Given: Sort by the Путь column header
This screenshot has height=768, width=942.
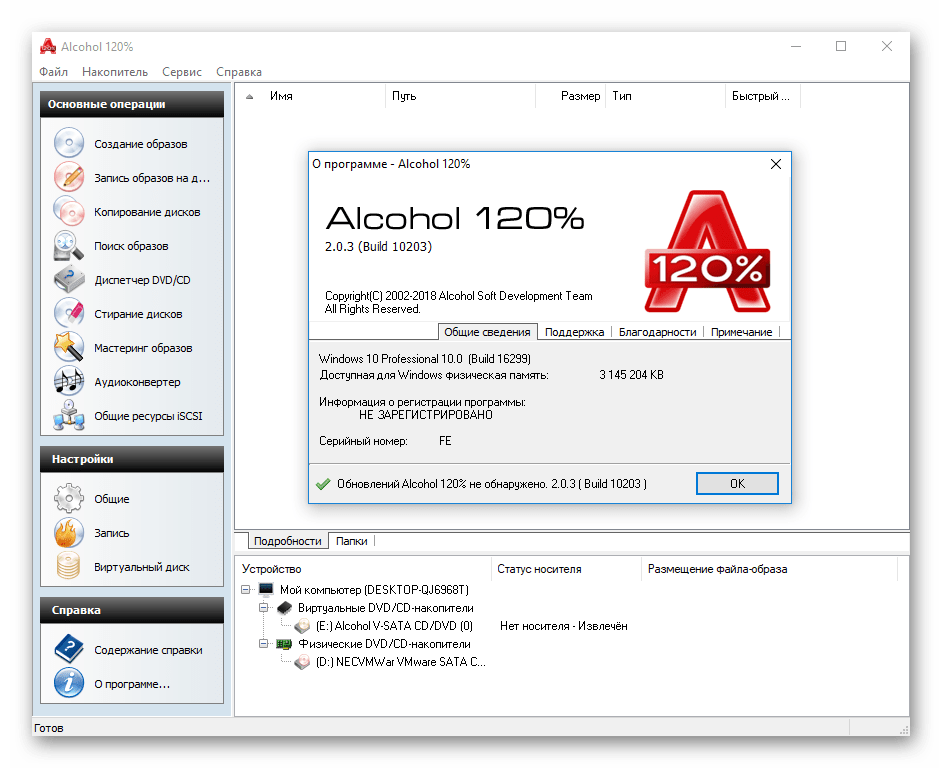Looking at the screenshot, I should [x=460, y=96].
